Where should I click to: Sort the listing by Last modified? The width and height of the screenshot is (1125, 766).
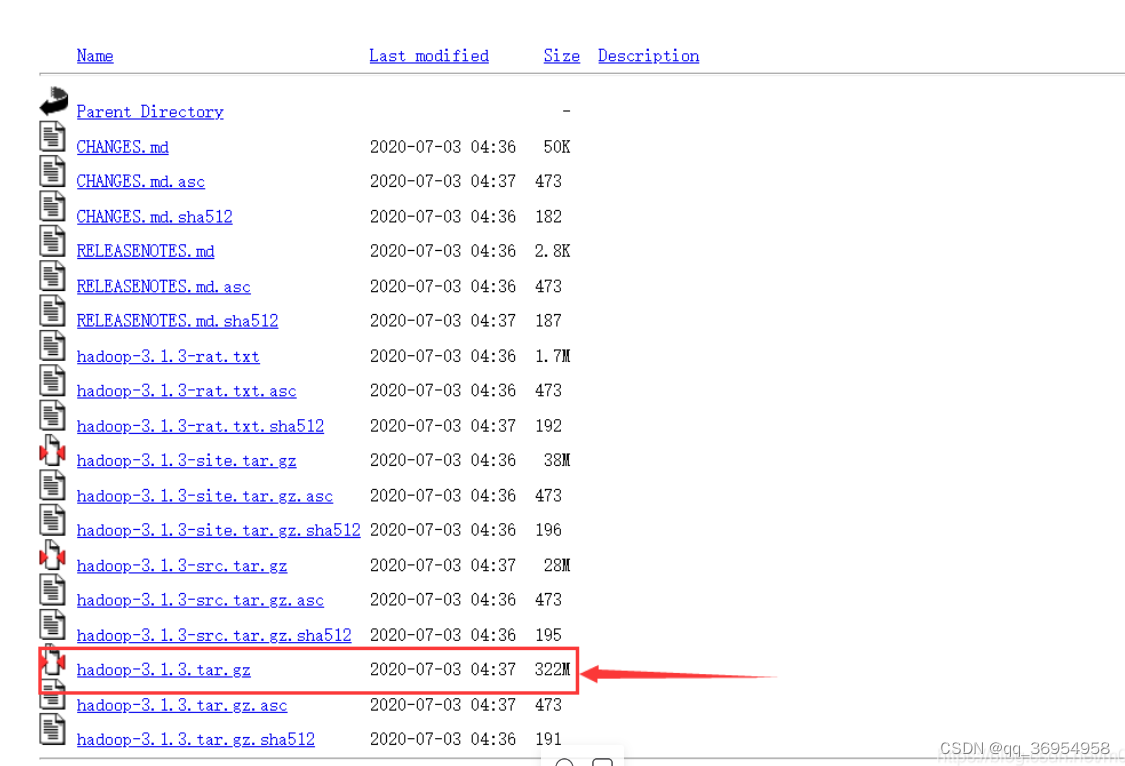428,55
